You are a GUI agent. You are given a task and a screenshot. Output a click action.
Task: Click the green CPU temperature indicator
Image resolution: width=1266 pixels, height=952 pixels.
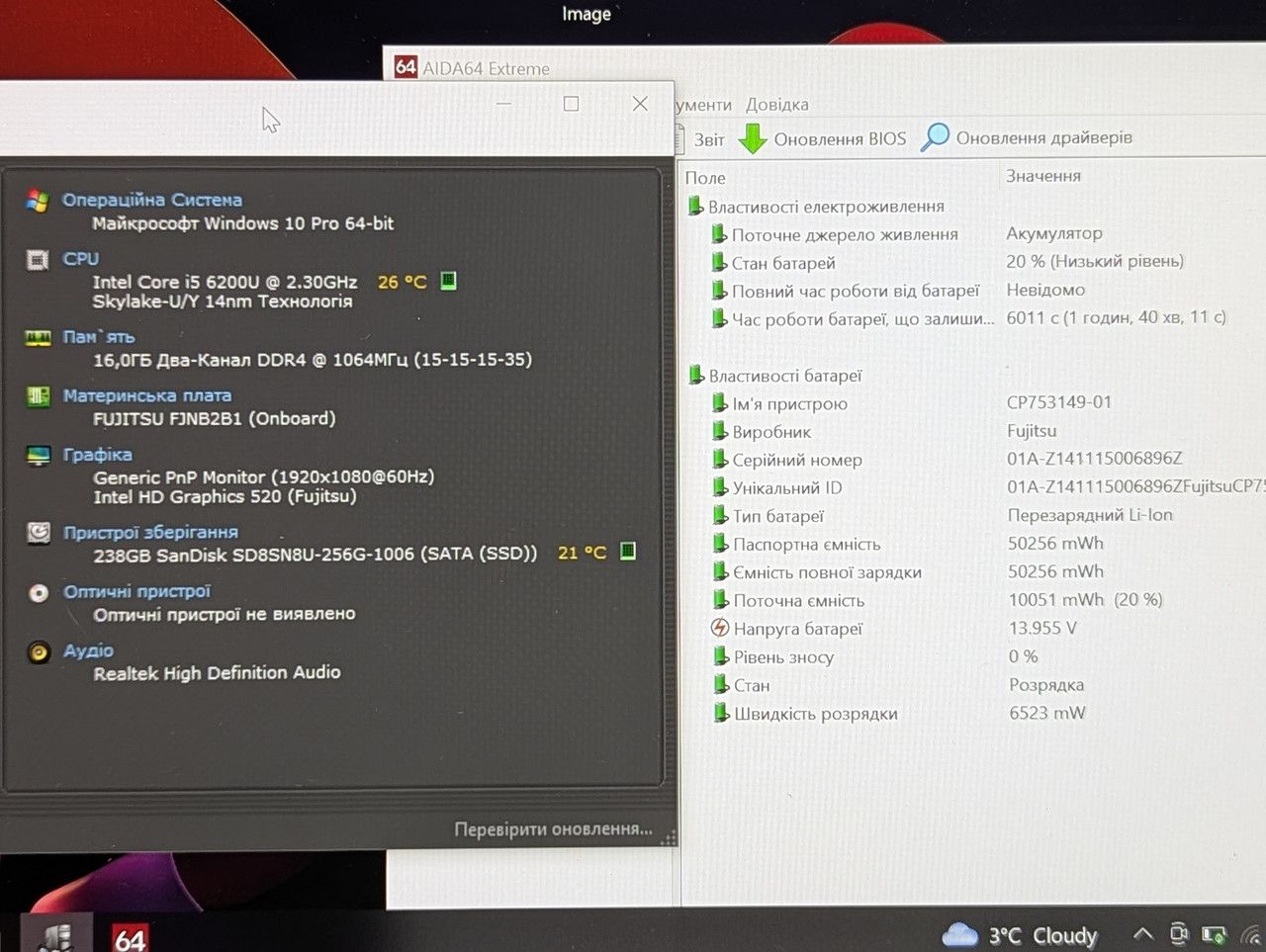(x=448, y=281)
